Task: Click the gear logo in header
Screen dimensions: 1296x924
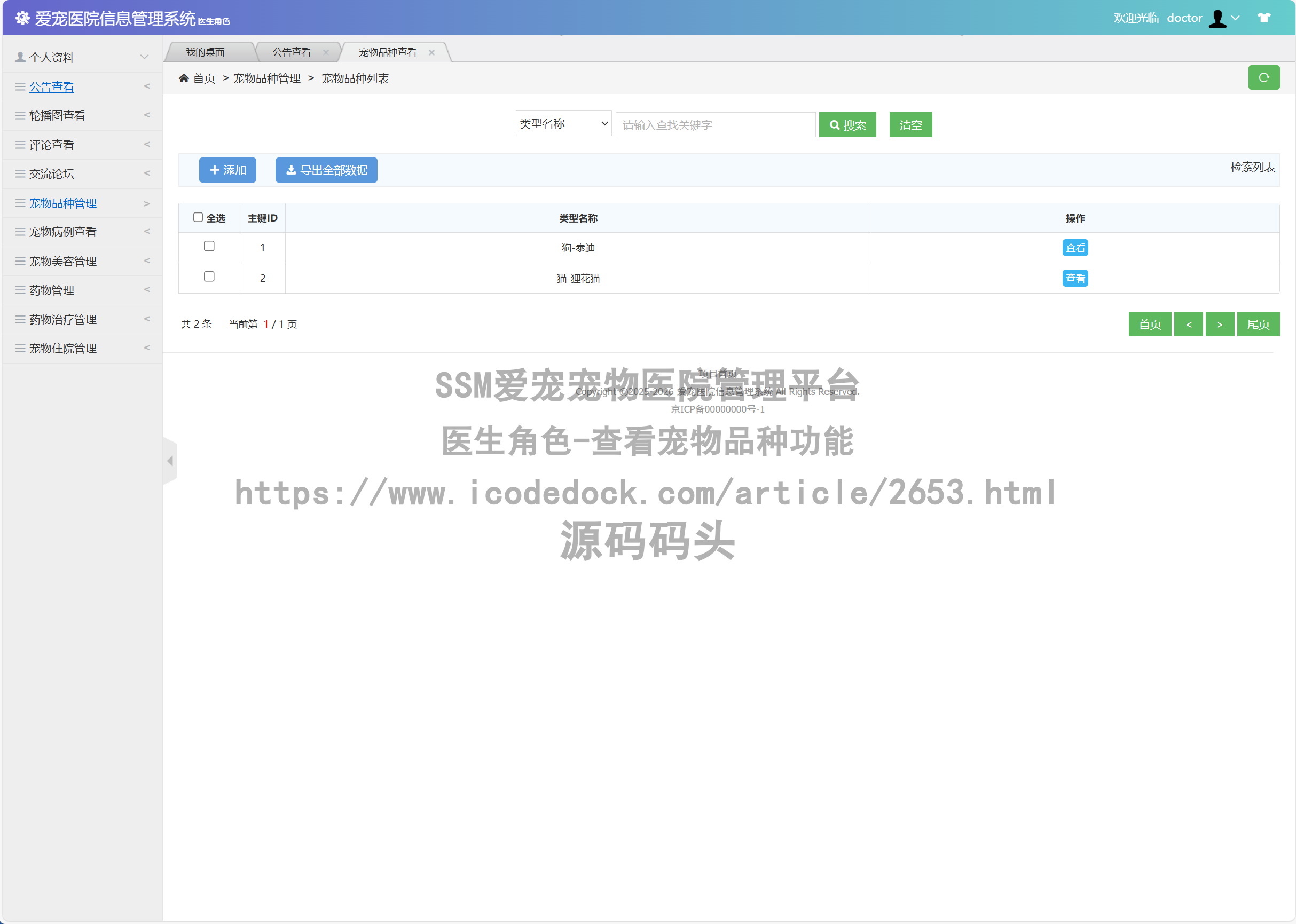Action: pos(22,18)
